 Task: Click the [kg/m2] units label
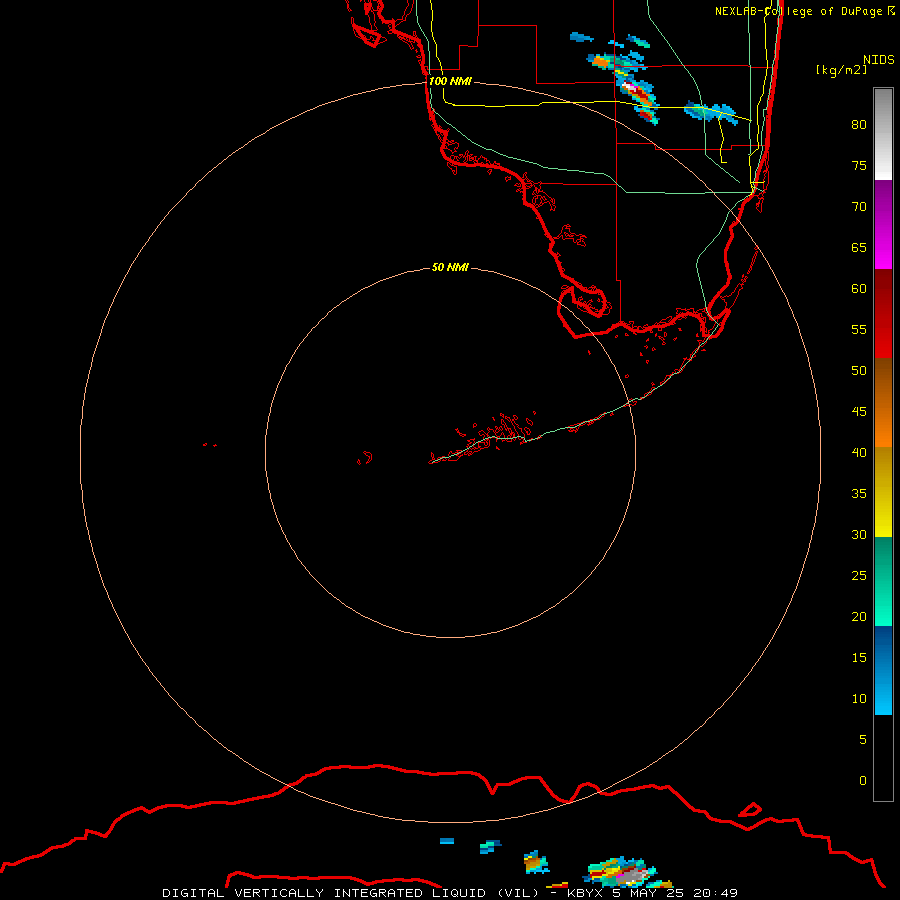[x=841, y=70]
